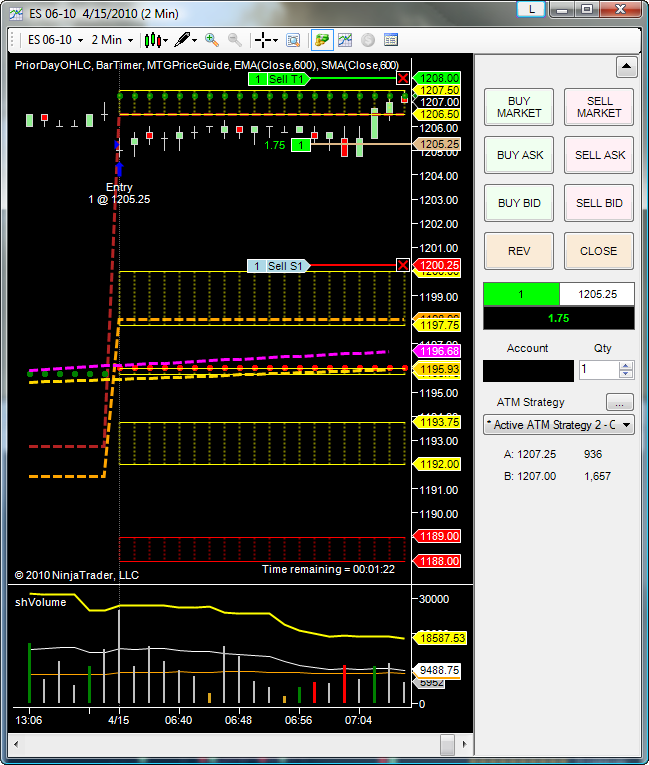Select the Sell T1 order flag

[279, 79]
